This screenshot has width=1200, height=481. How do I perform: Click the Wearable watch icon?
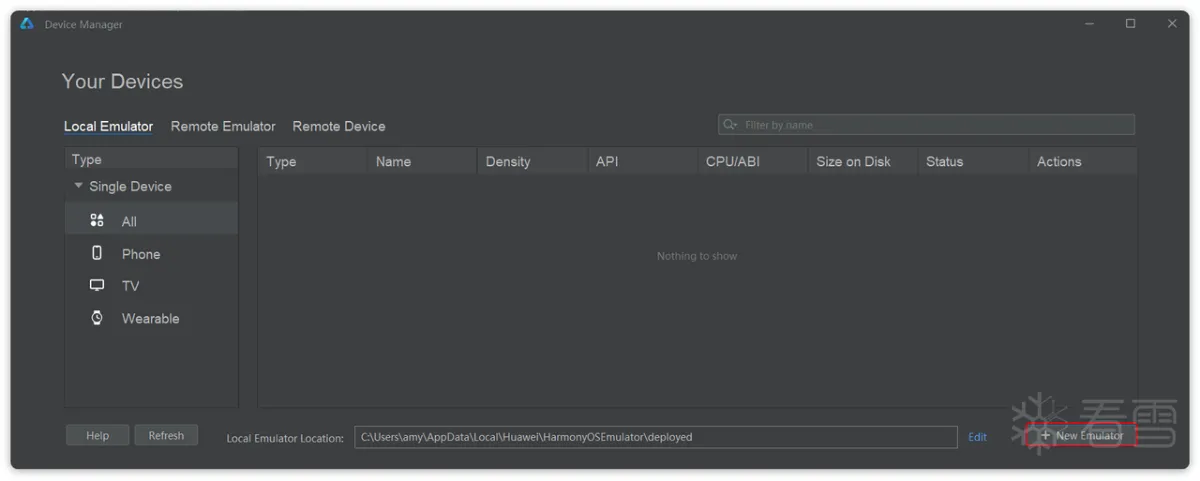[97, 318]
